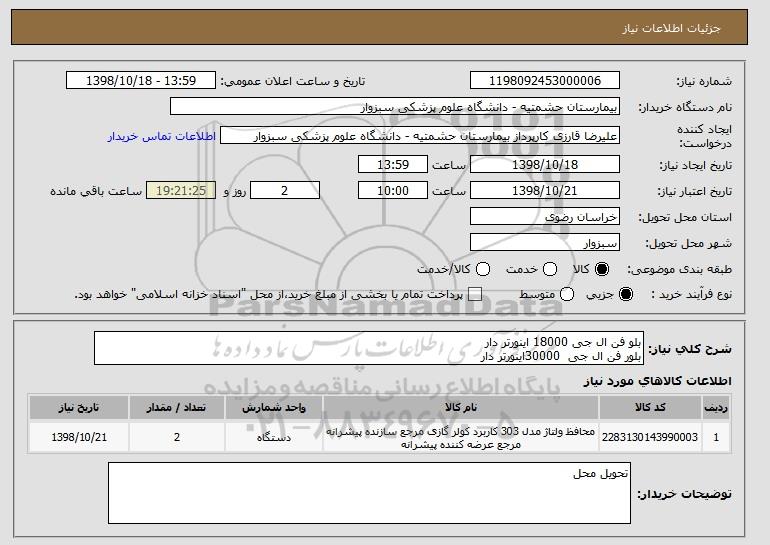770x545 pixels.
Task: Click the کد کالا column header
Action: click(650, 408)
